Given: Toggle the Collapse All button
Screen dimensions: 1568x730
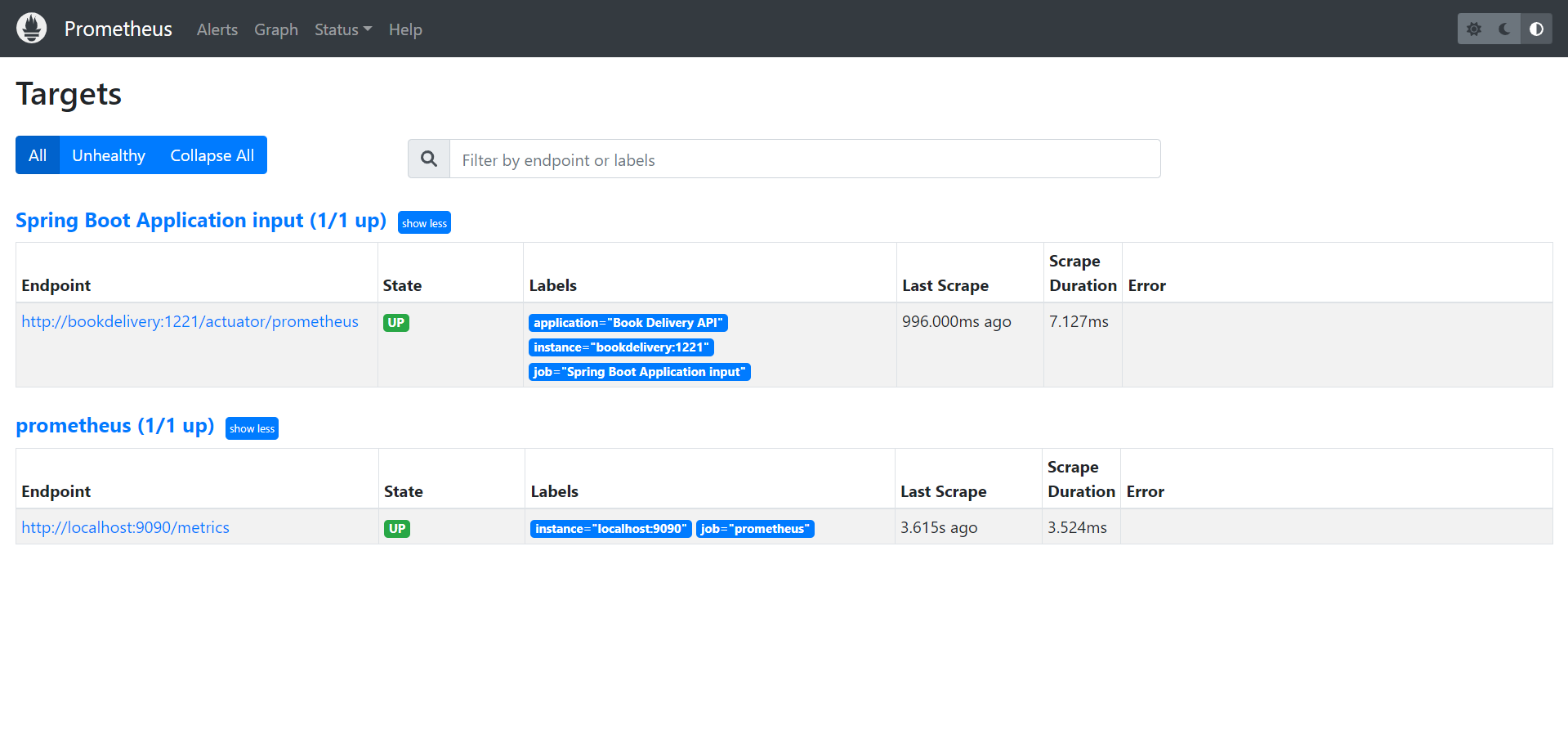Looking at the screenshot, I should (212, 155).
